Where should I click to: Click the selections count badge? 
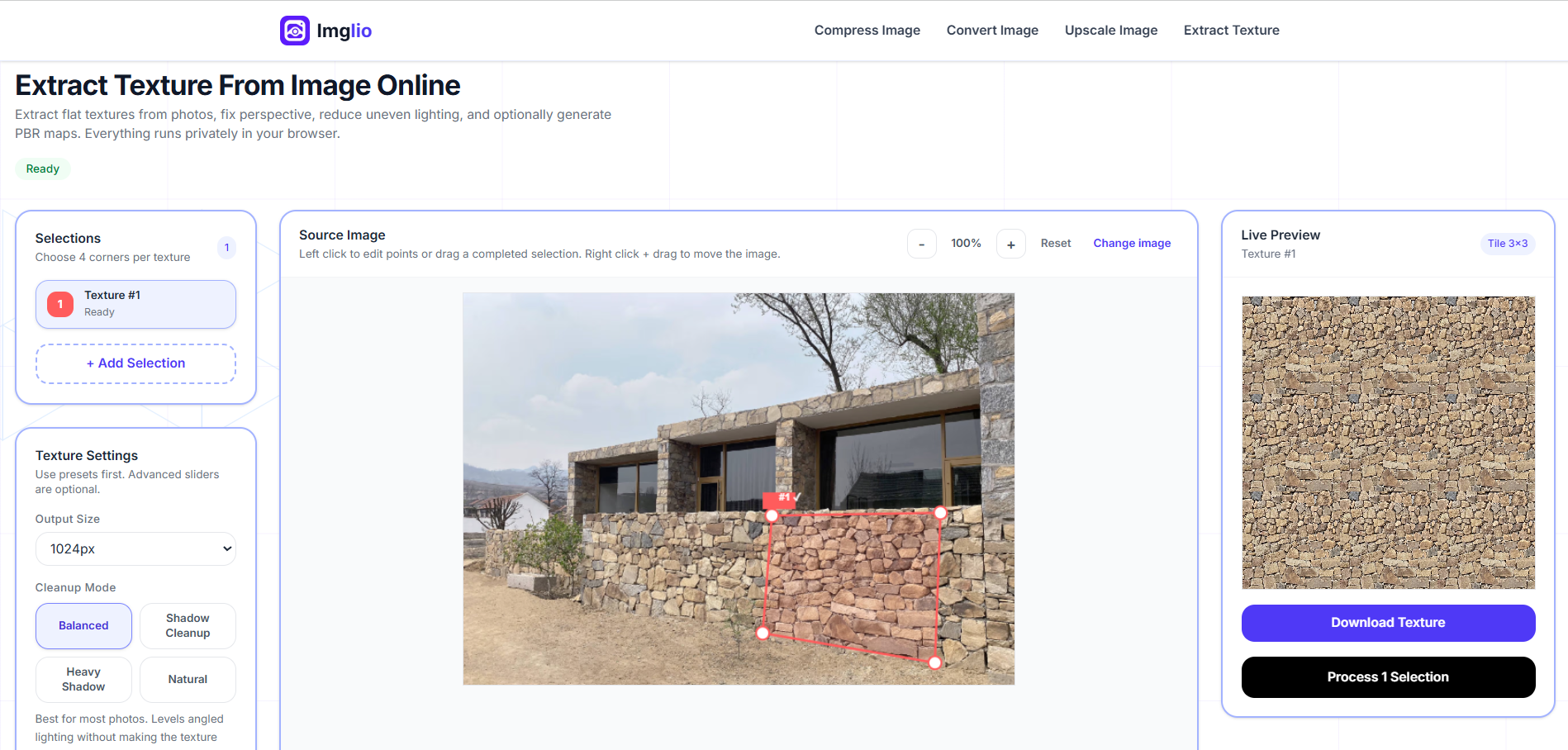(x=226, y=248)
